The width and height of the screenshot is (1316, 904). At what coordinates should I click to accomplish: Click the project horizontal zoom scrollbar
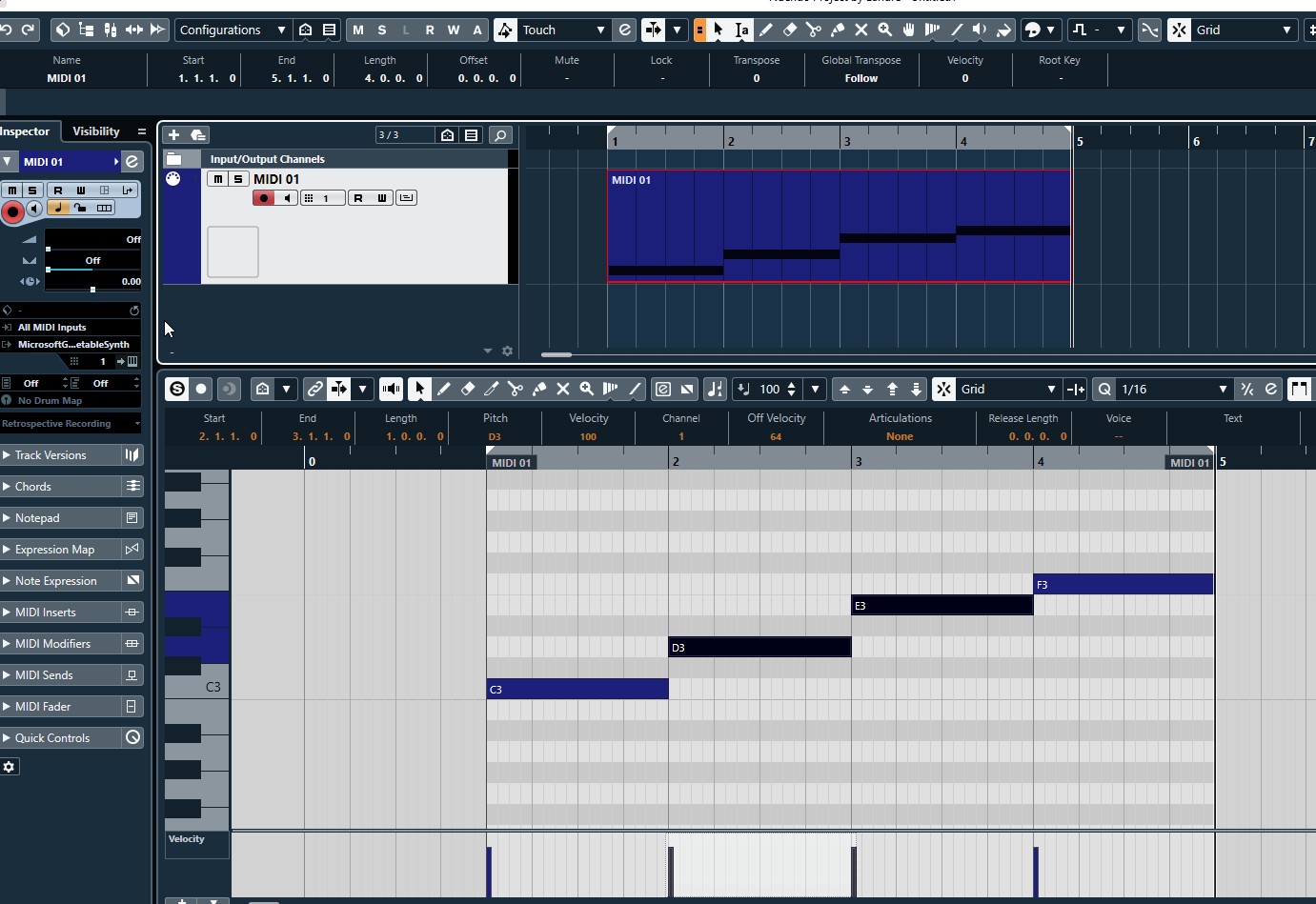(x=557, y=354)
